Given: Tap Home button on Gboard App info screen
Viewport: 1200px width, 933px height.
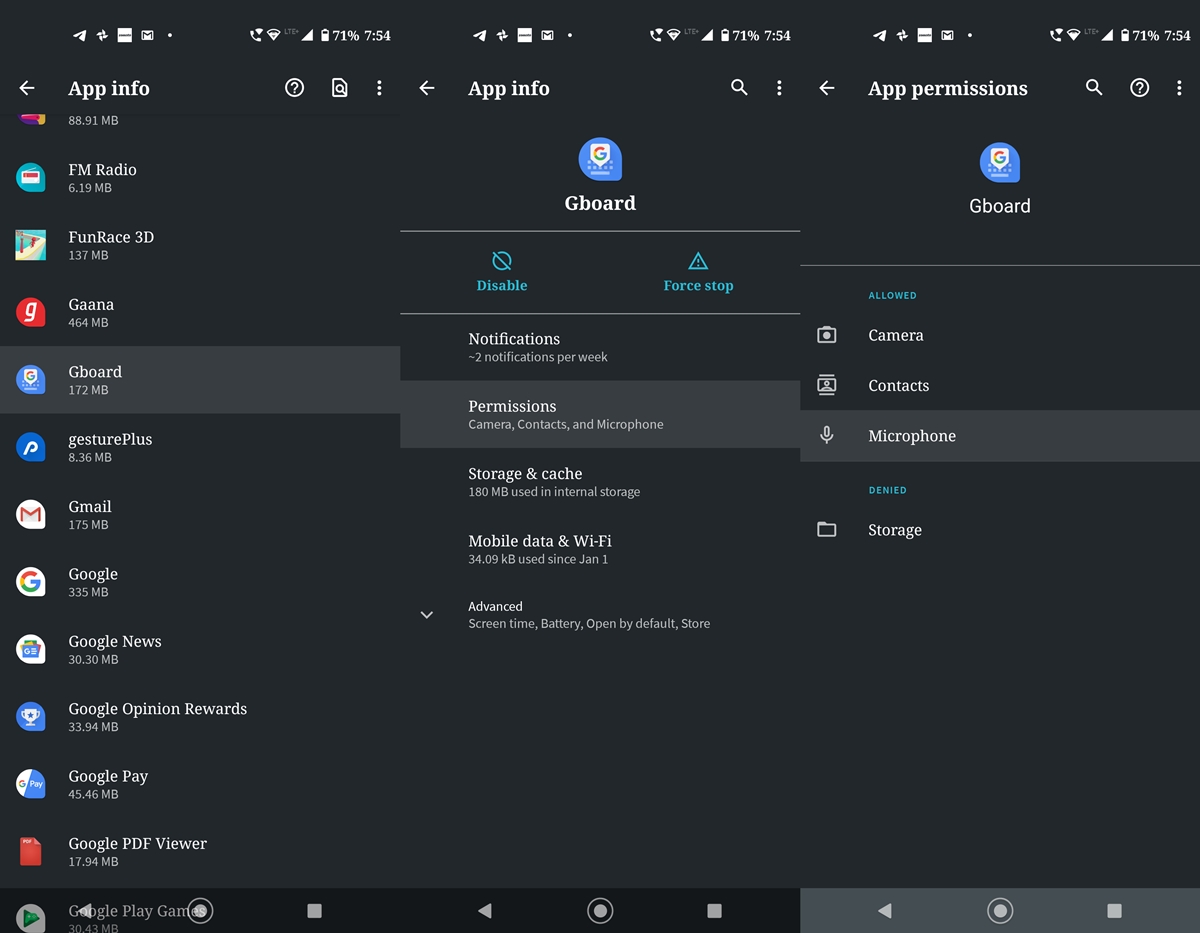Looking at the screenshot, I should [600, 910].
